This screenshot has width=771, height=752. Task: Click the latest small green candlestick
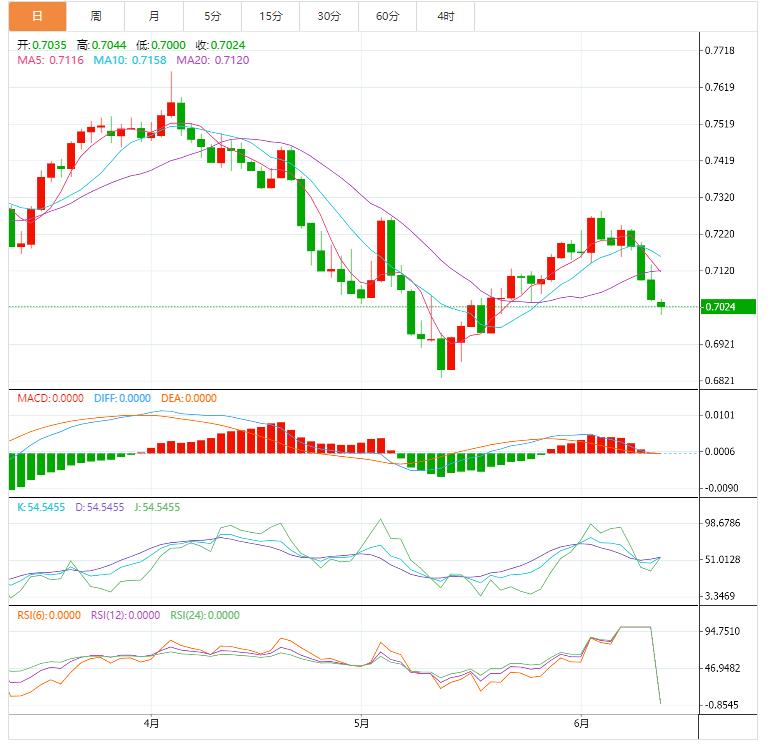(x=661, y=305)
